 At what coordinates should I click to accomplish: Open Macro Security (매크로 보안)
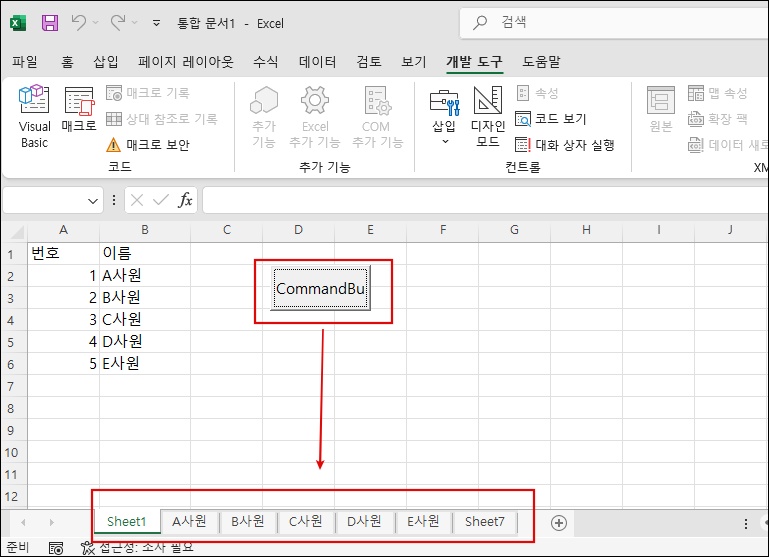(148, 145)
